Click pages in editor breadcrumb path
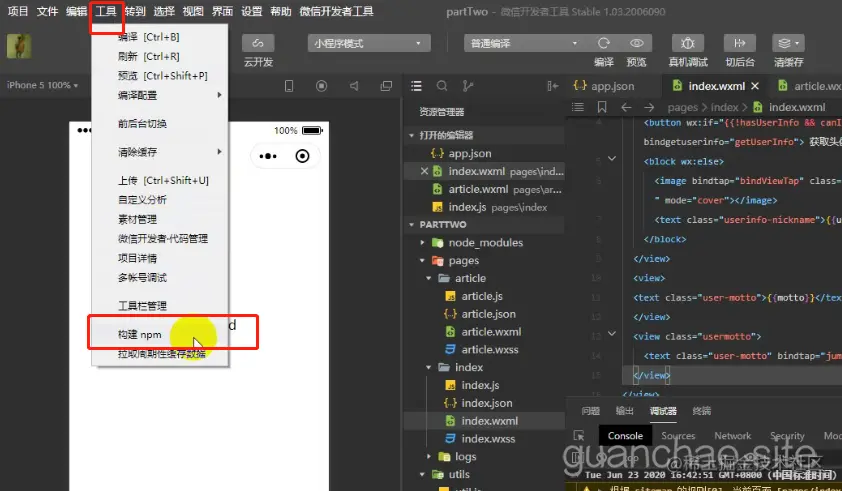Image resolution: width=842 pixels, height=491 pixels. click(683, 107)
